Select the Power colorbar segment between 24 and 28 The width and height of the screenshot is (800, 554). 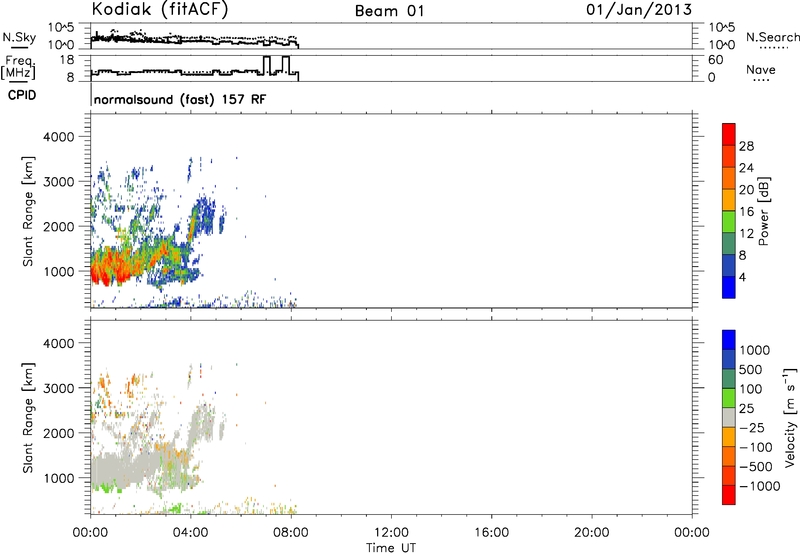click(x=729, y=156)
